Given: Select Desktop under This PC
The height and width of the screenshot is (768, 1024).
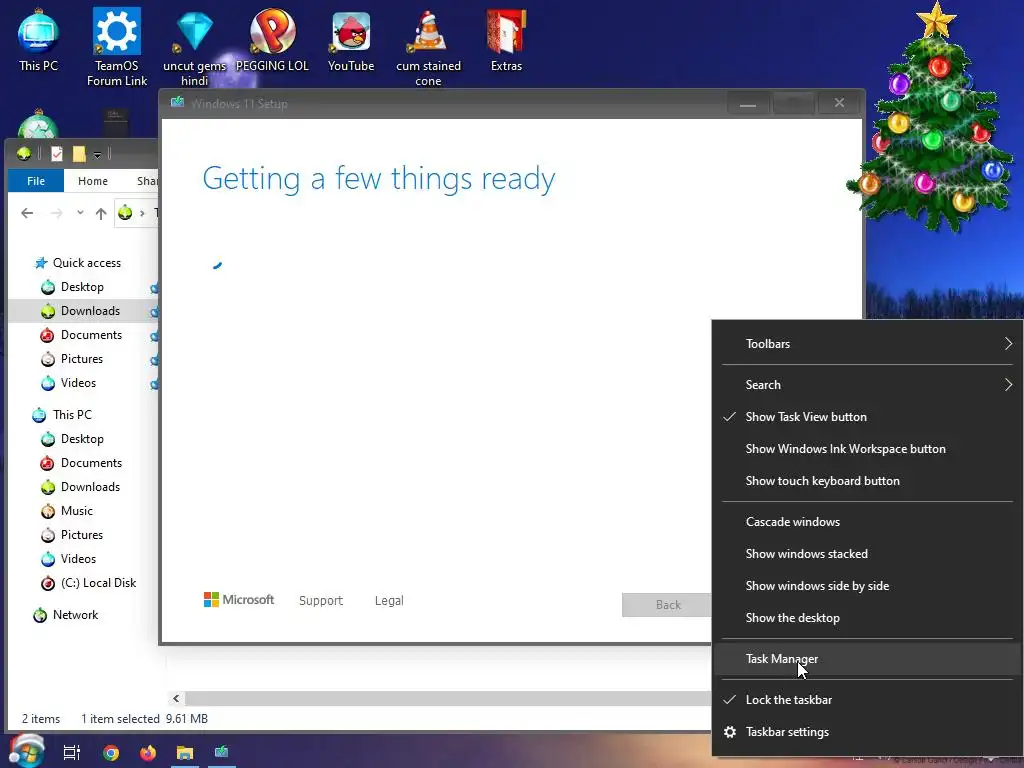Looking at the screenshot, I should [x=82, y=439].
